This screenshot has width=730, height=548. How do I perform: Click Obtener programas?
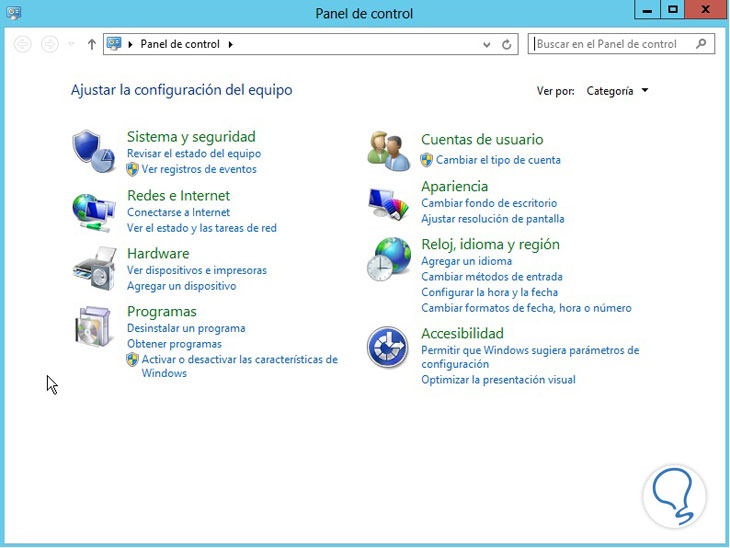174,344
